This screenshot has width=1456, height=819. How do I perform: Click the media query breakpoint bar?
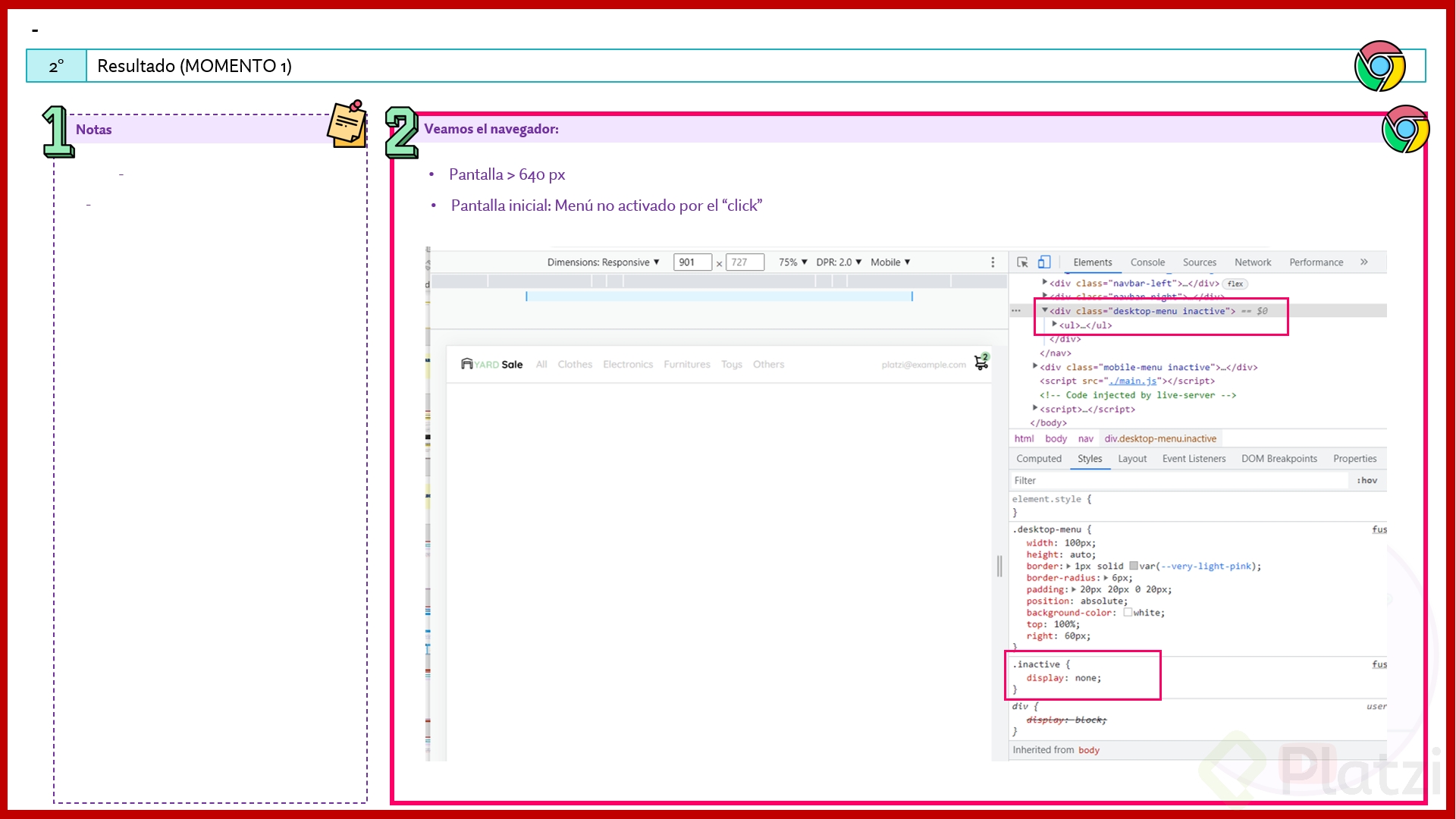coord(719,297)
